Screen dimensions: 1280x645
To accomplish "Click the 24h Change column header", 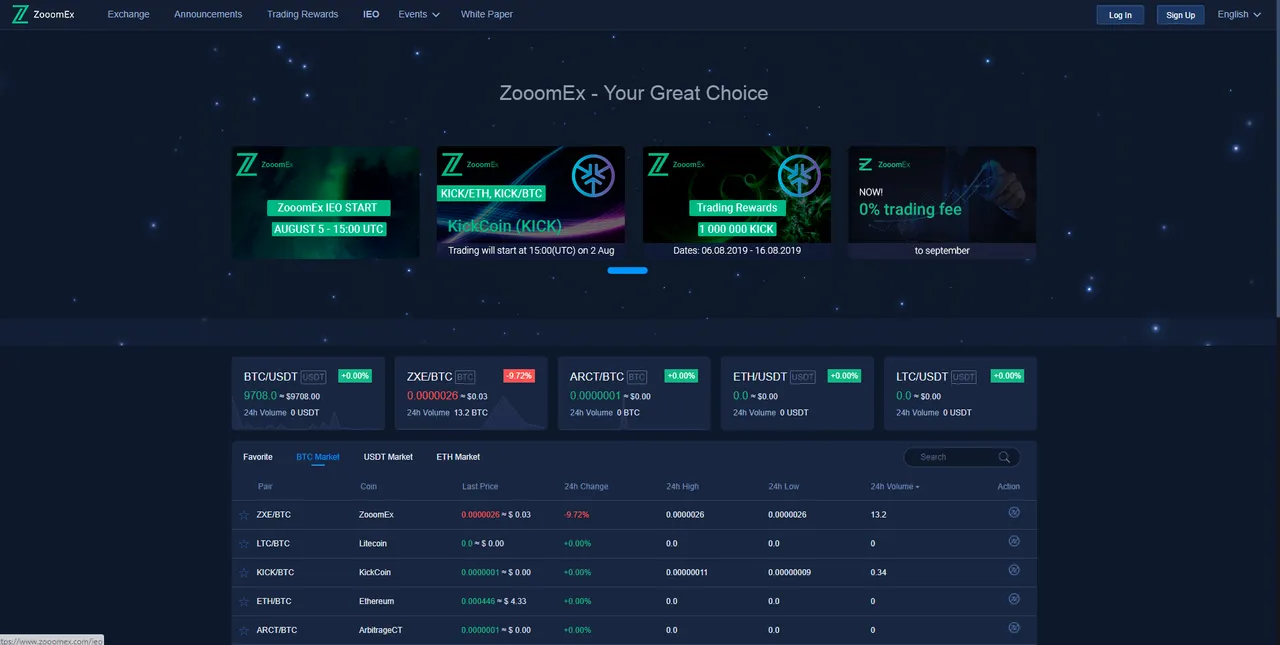I will tap(586, 487).
